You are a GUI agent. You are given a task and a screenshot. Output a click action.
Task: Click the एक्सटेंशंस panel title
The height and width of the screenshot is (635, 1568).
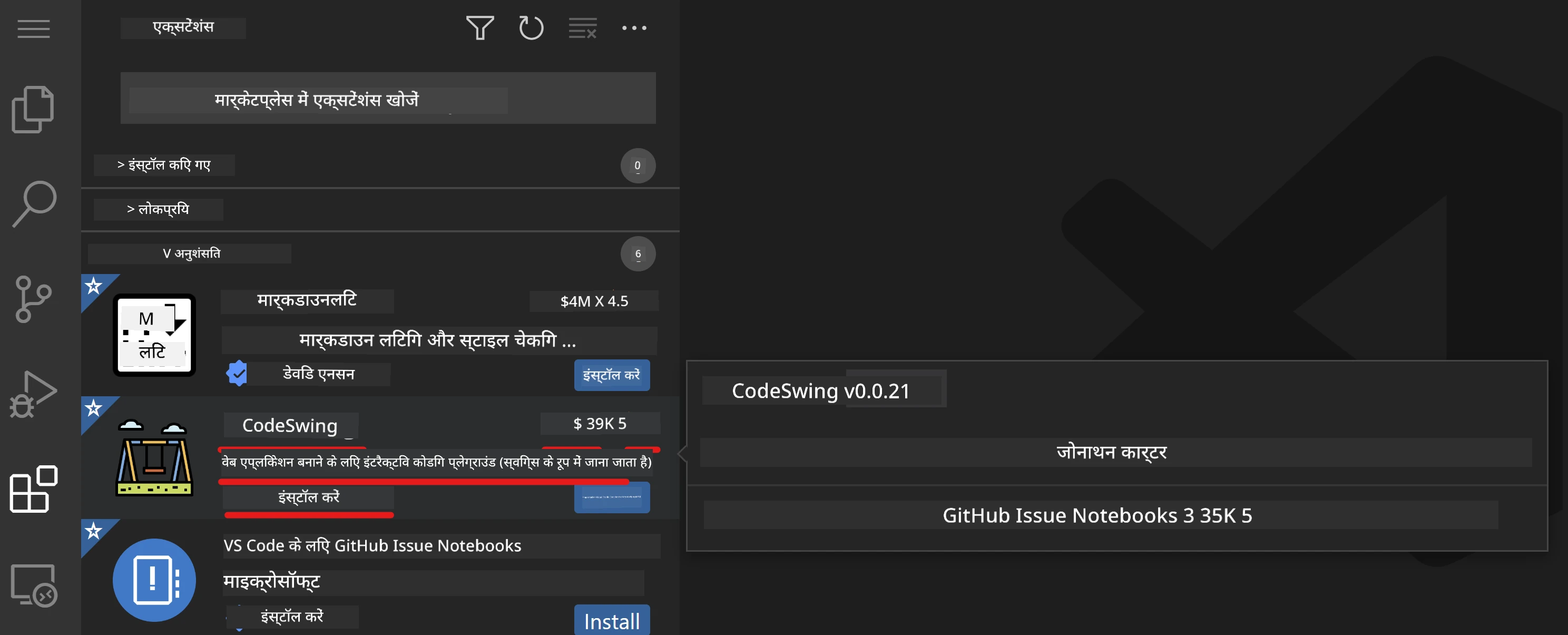[183, 27]
